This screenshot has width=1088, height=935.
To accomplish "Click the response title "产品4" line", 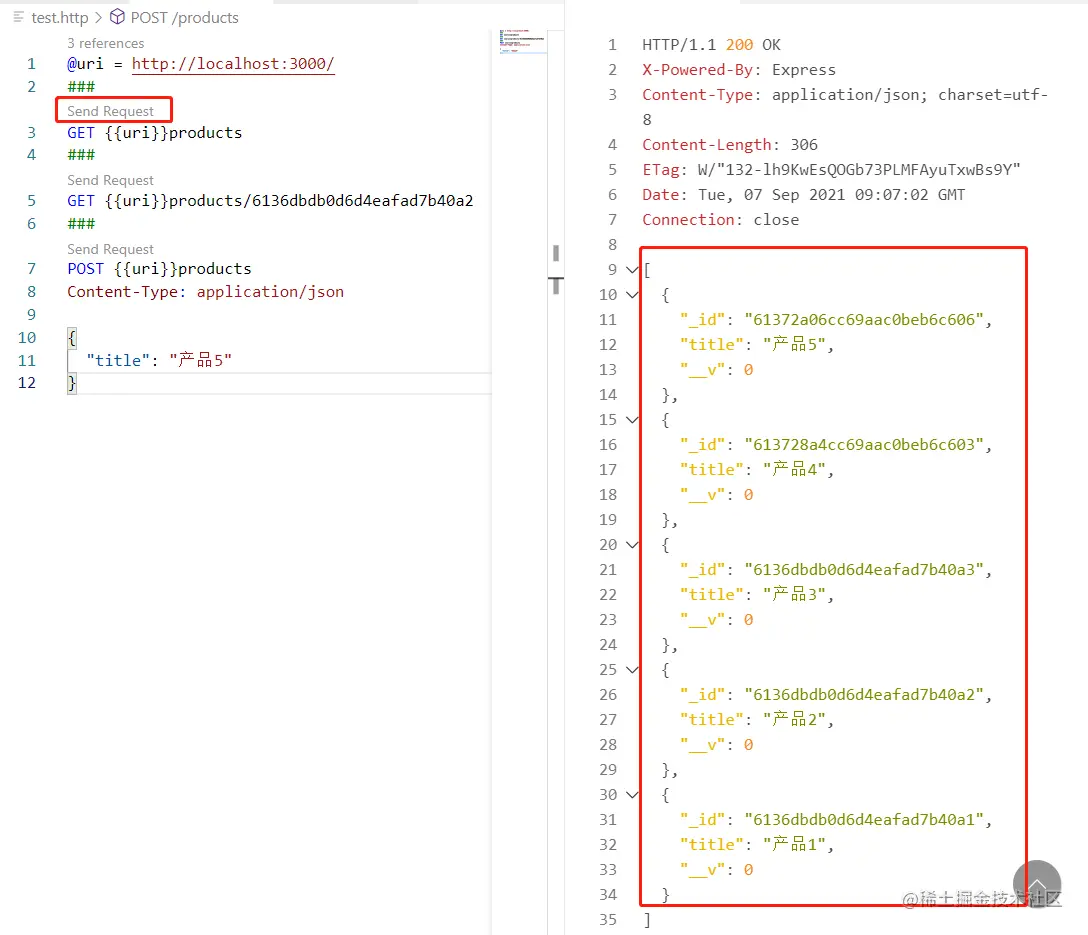I will [x=756, y=470].
